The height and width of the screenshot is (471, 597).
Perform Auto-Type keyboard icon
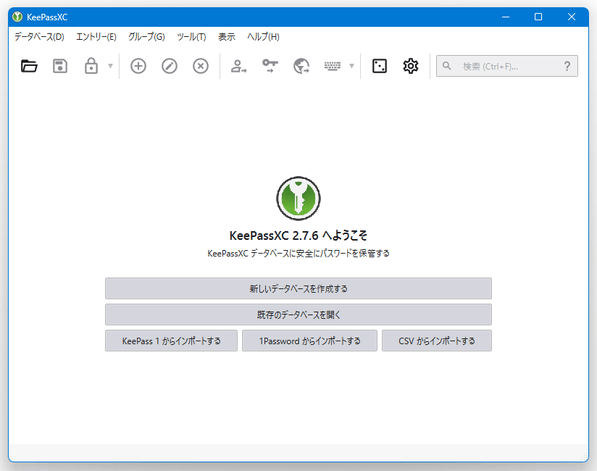332,66
